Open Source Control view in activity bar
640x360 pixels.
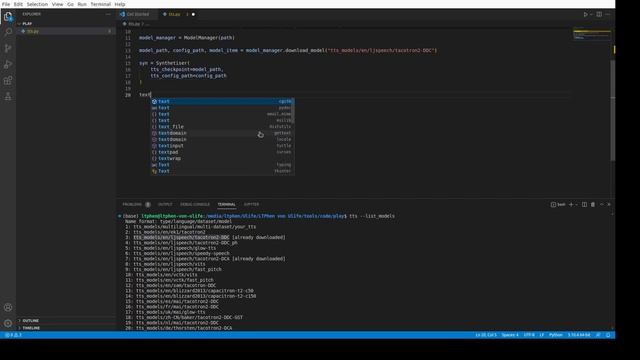[x=8, y=48]
